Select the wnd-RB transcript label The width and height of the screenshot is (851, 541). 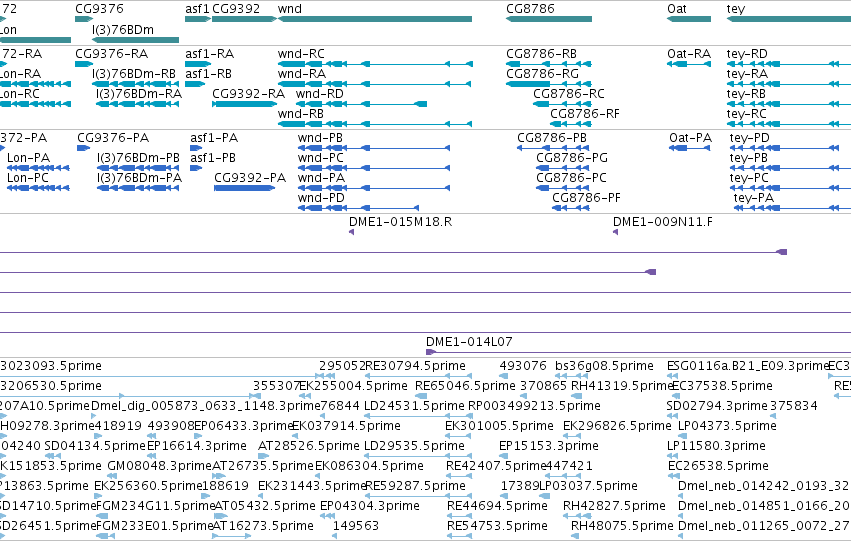point(301,114)
